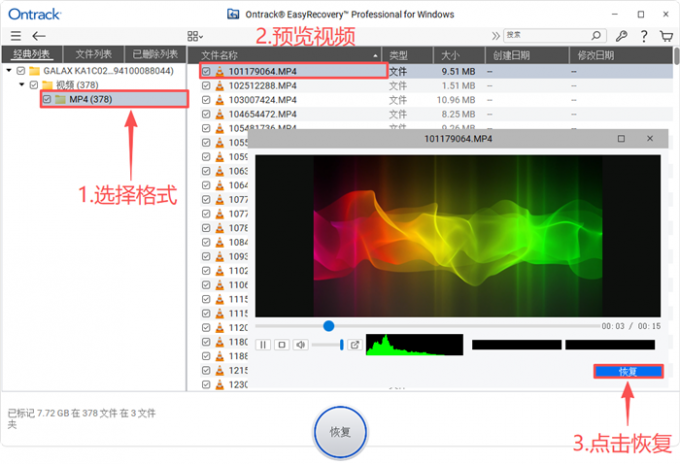Click VLC cone icon of 101179064.MP4
The image size is (680, 464).
[x=220, y=72]
